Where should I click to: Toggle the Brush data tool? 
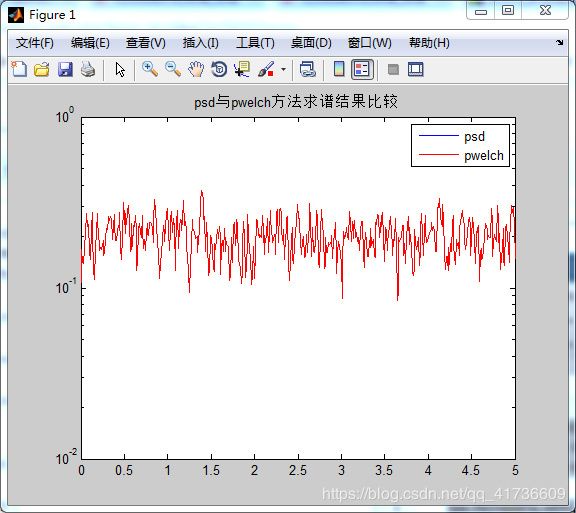(x=266, y=69)
